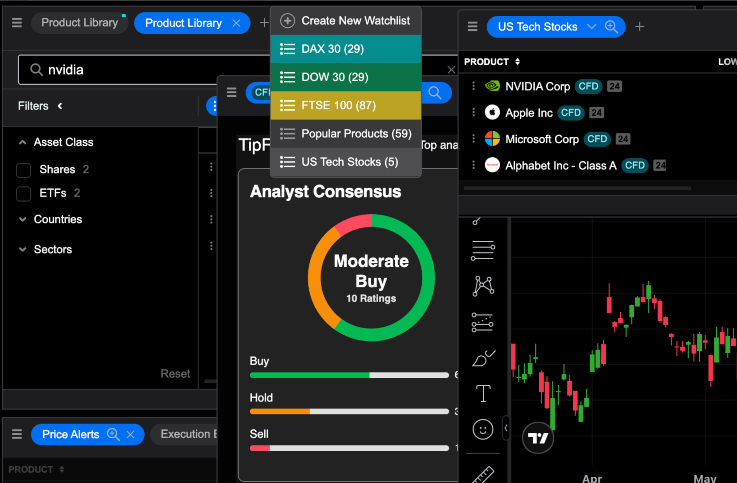Click the blue search button in the analyst panel
This screenshot has height=483, width=737.
pyautogui.click(x=435, y=93)
